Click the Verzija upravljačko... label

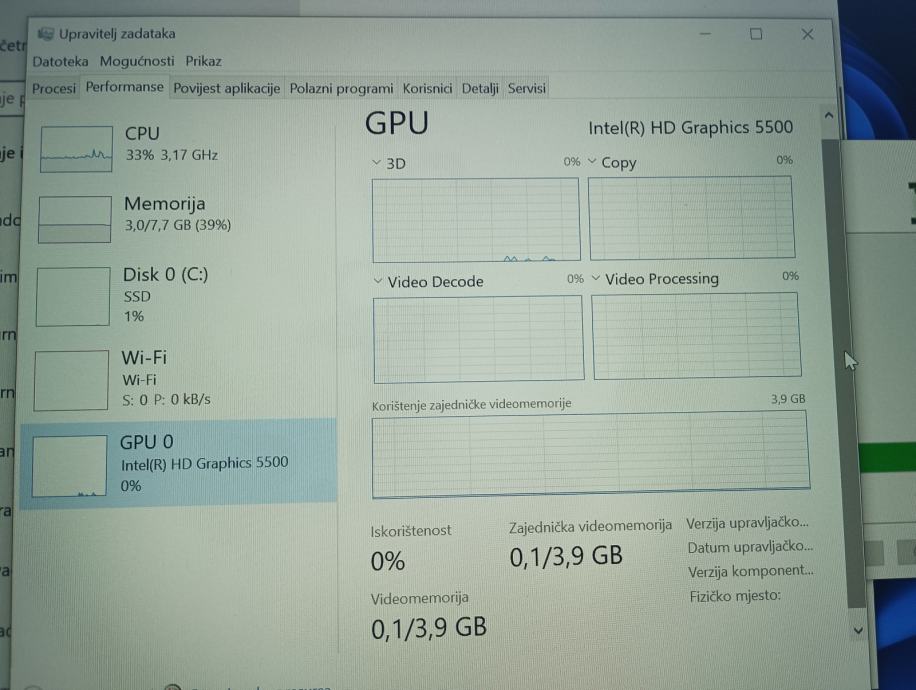[747, 523]
